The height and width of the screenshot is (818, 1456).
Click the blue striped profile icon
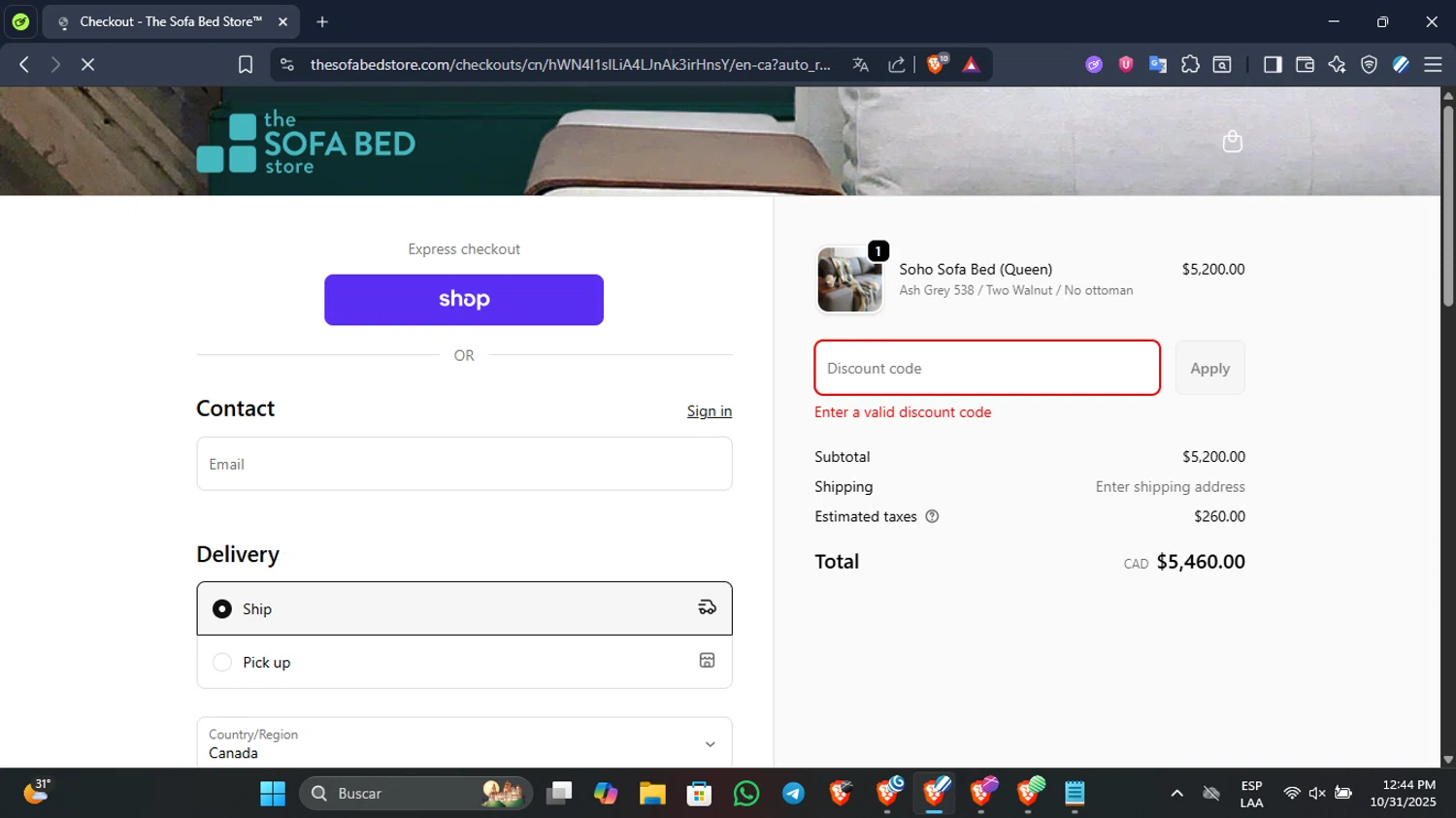coord(1401,64)
